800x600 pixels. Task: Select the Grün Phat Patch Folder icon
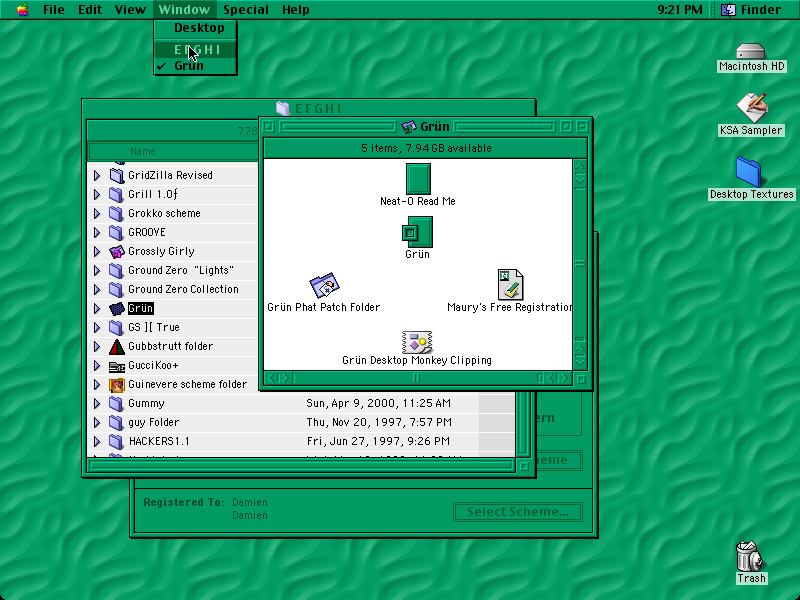324,285
